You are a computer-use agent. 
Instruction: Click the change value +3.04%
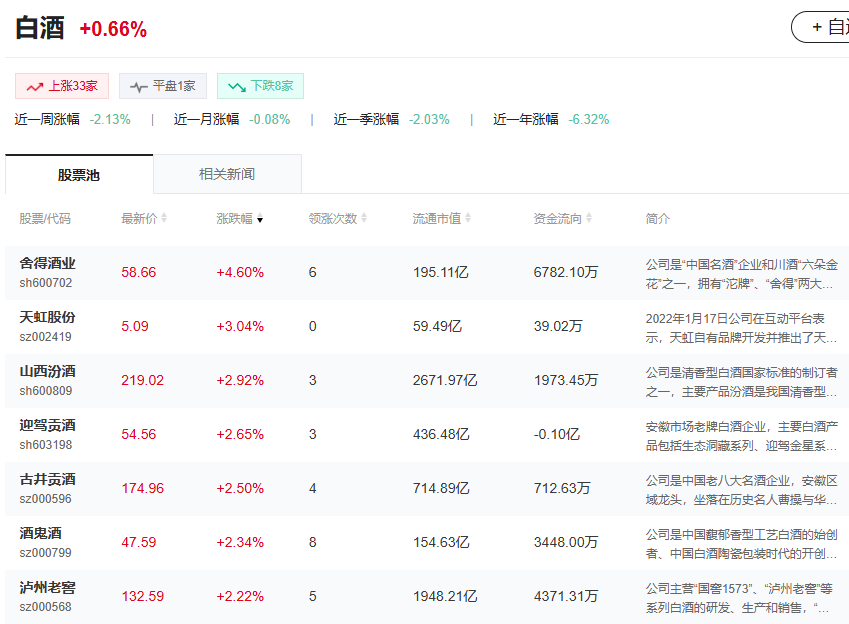coord(240,326)
